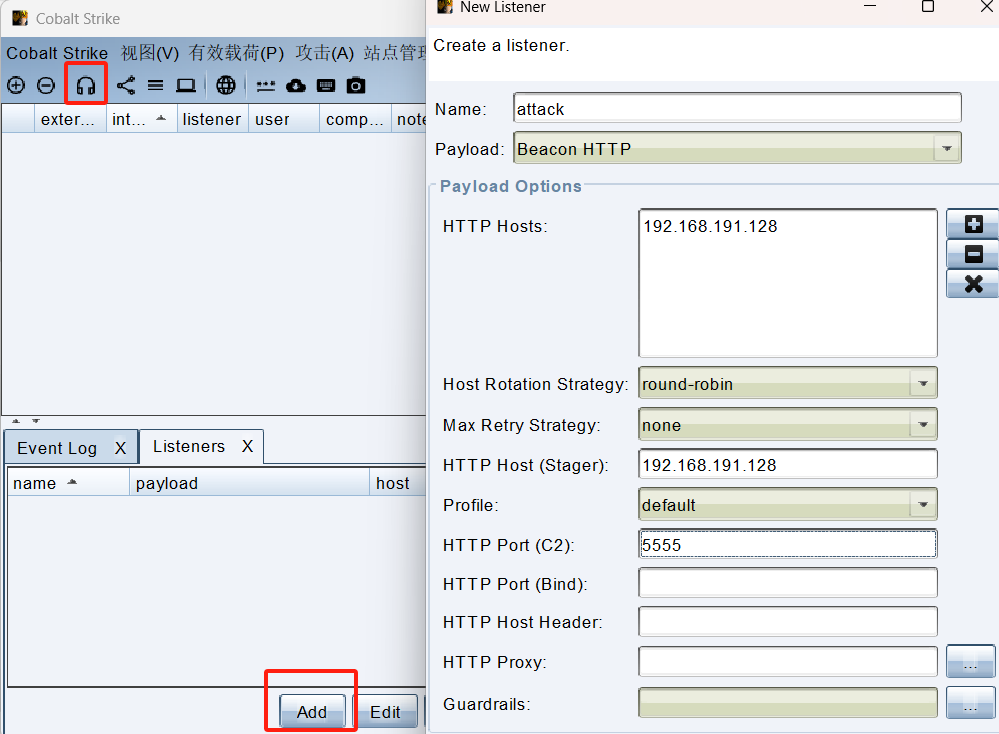Click the Add listener button

(x=312, y=711)
